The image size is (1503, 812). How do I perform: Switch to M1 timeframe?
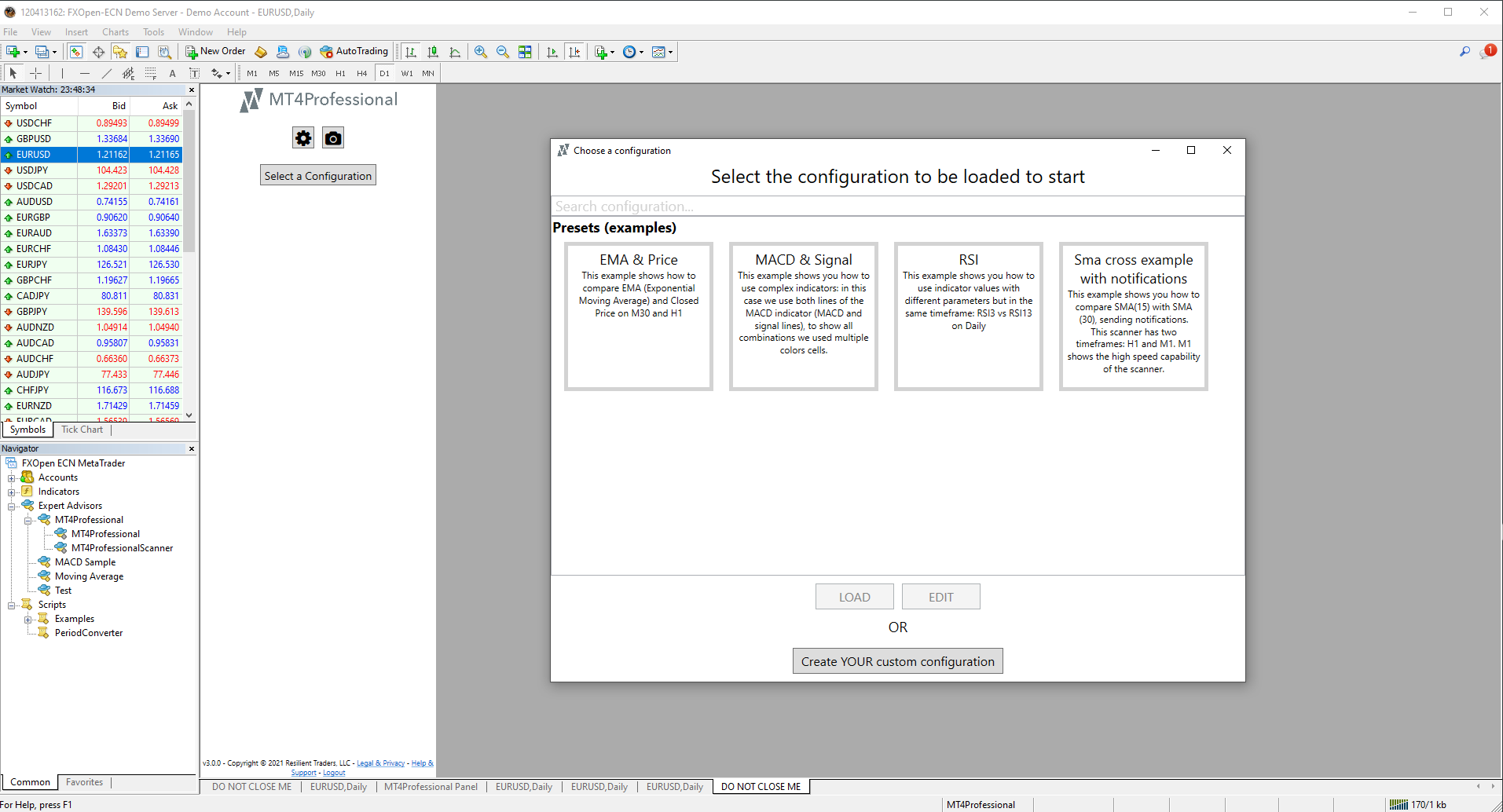point(252,73)
